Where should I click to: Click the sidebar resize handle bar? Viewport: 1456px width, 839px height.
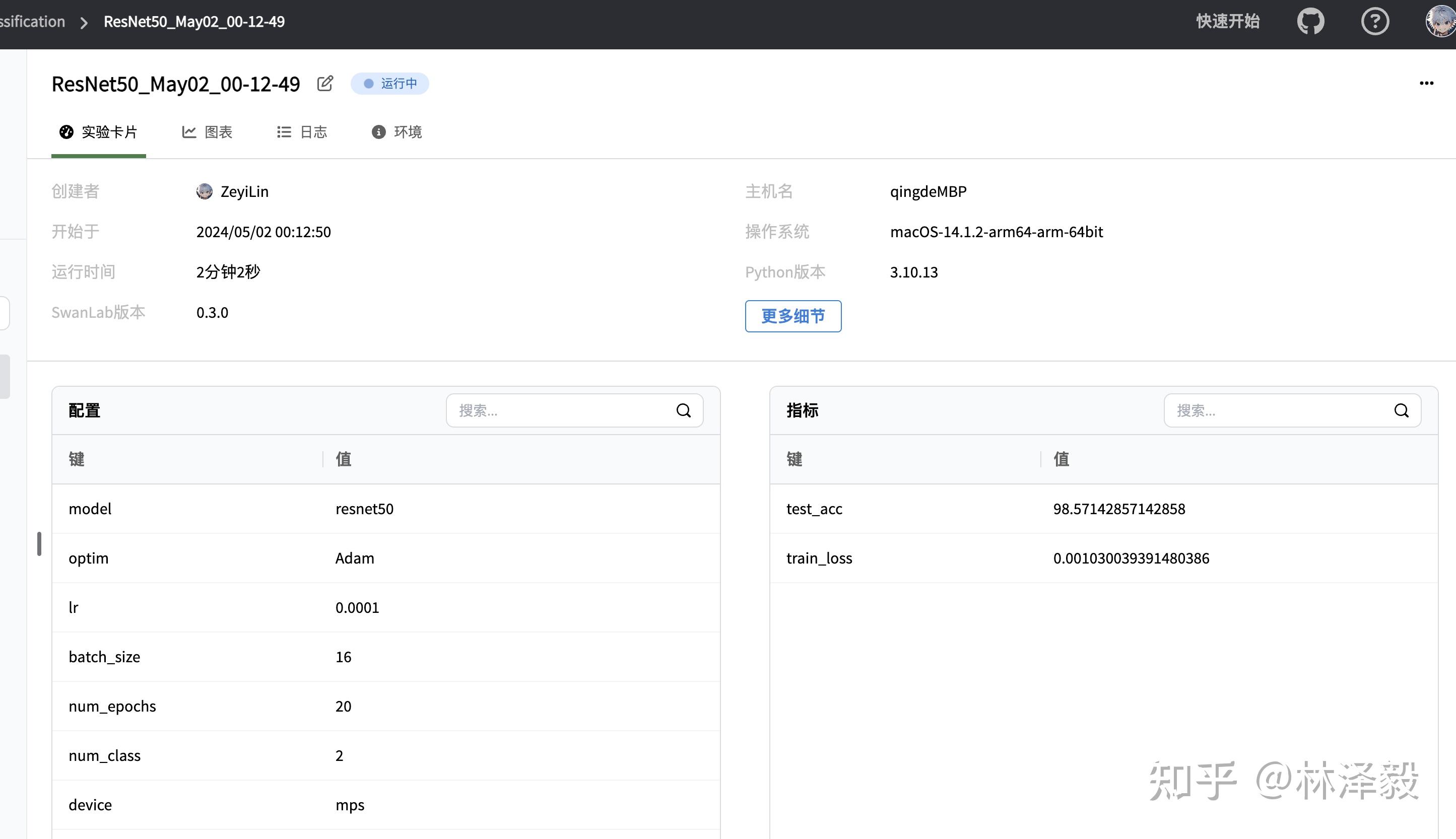(x=39, y=543)
